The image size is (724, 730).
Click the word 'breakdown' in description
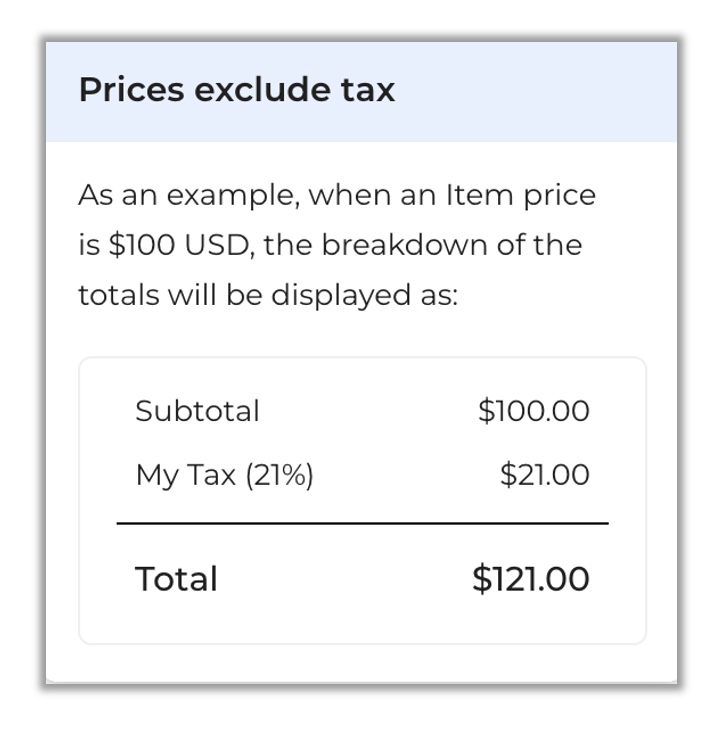click(x=404, y=245)
